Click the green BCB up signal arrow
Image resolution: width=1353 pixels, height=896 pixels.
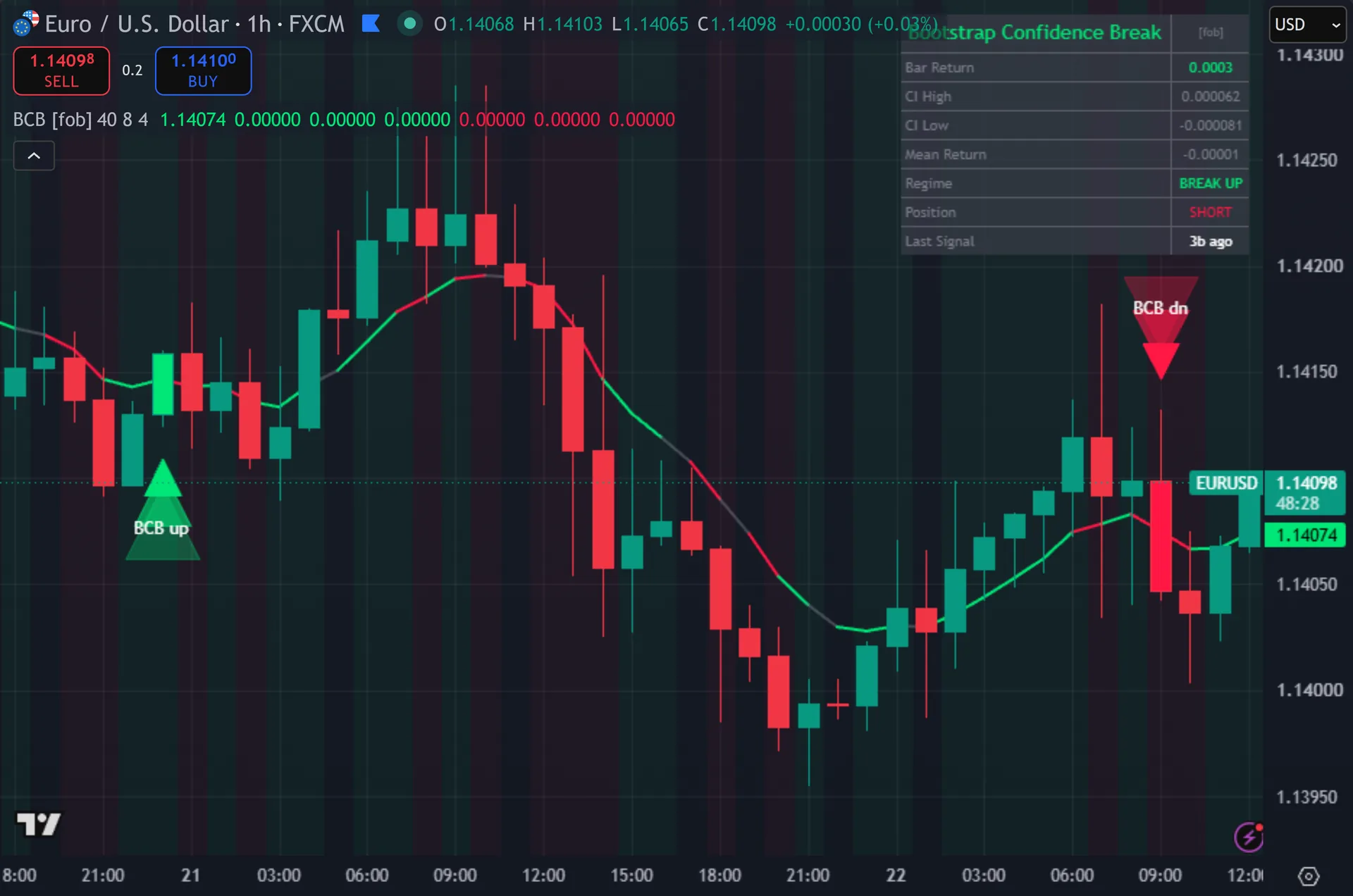click(163, 509)
